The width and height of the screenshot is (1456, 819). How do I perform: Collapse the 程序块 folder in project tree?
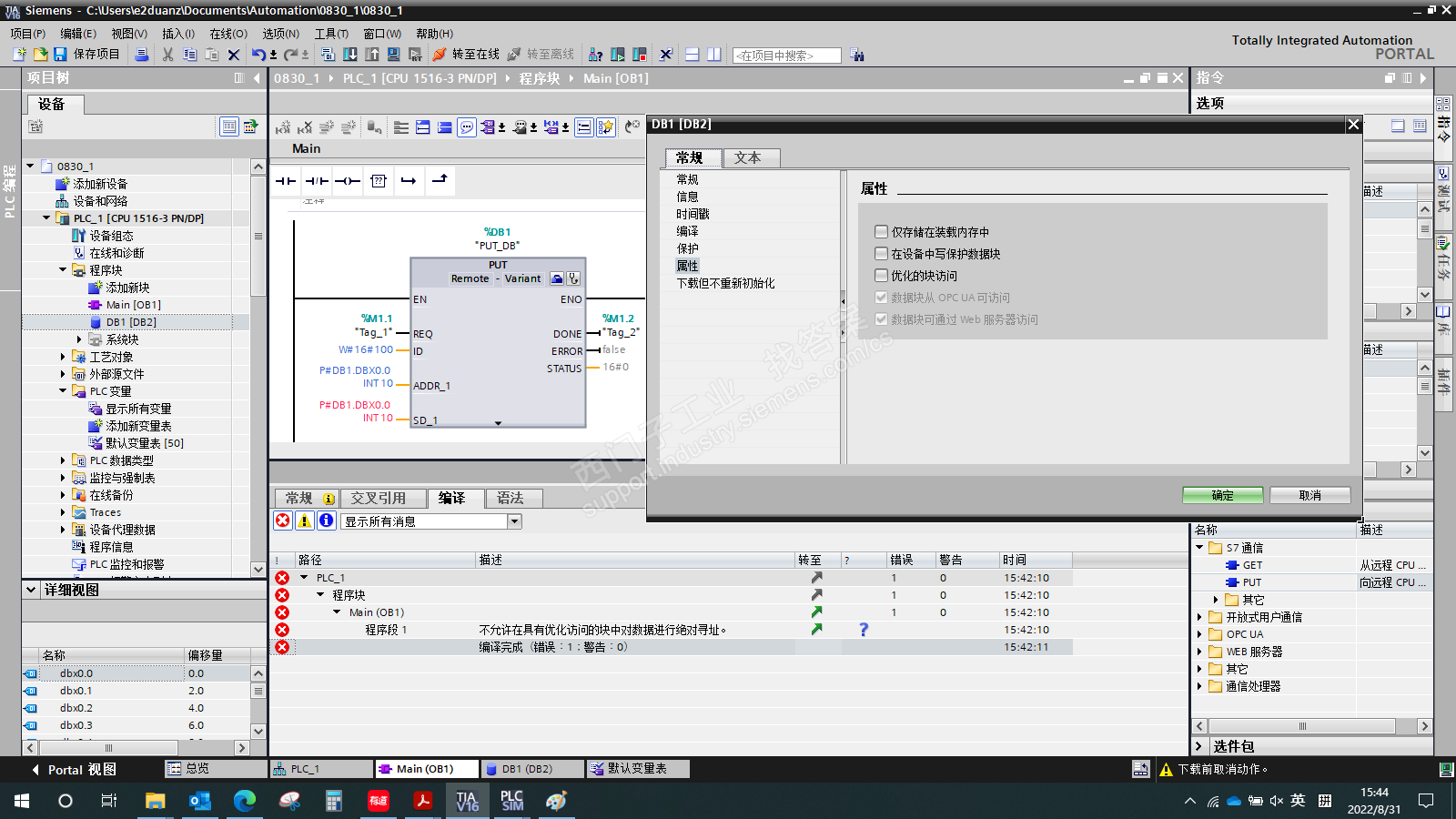click(x=63, y=270)
